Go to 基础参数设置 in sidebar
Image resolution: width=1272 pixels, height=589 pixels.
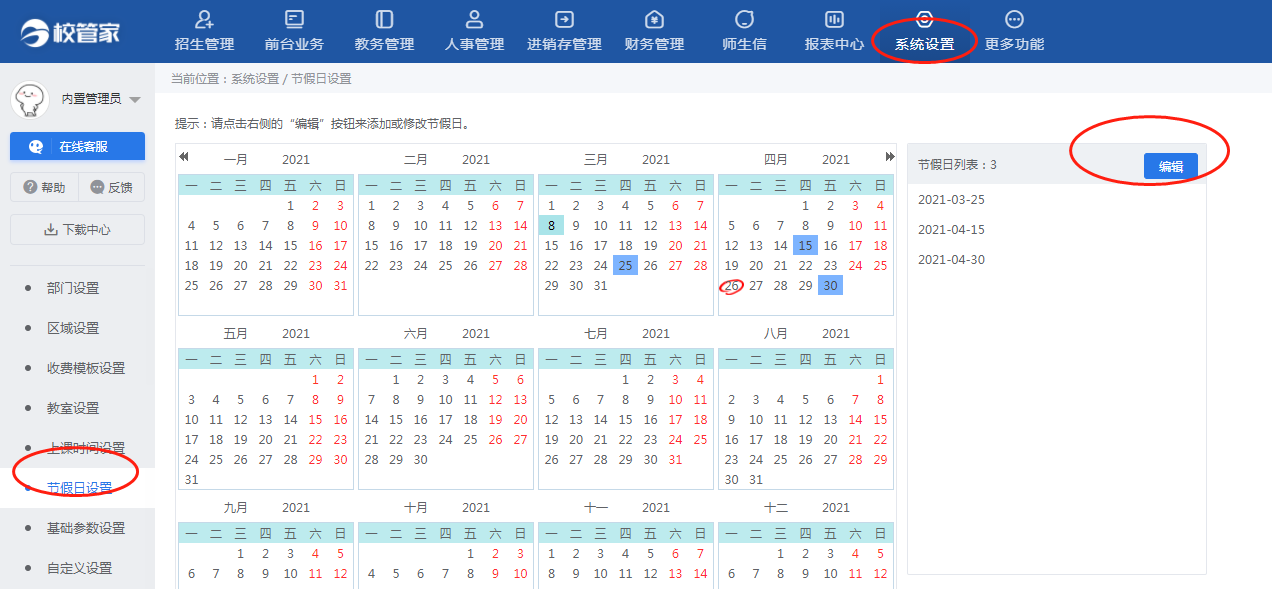point(86,528)
